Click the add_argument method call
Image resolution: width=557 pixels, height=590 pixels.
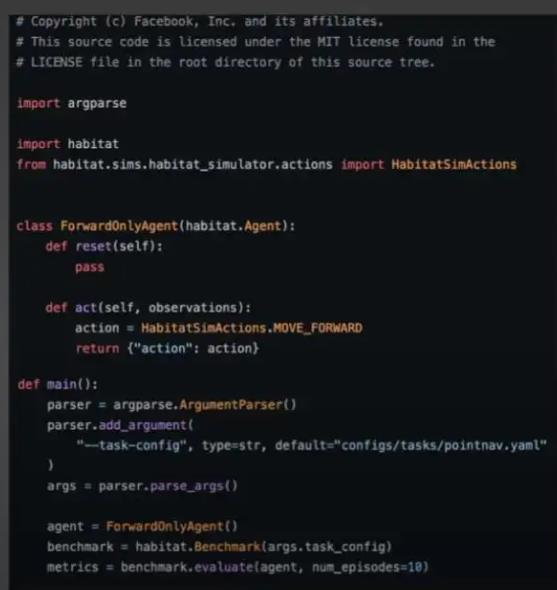pos(146,425)
